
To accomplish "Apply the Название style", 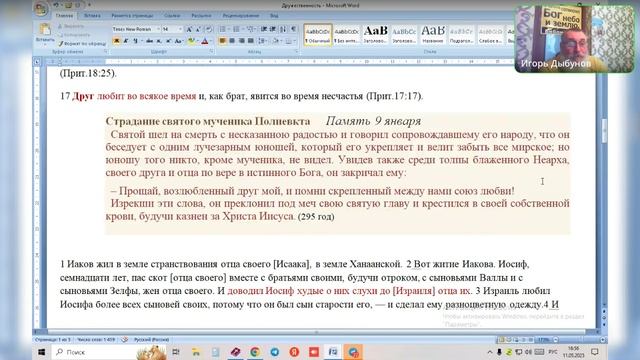I will [433, 35].
